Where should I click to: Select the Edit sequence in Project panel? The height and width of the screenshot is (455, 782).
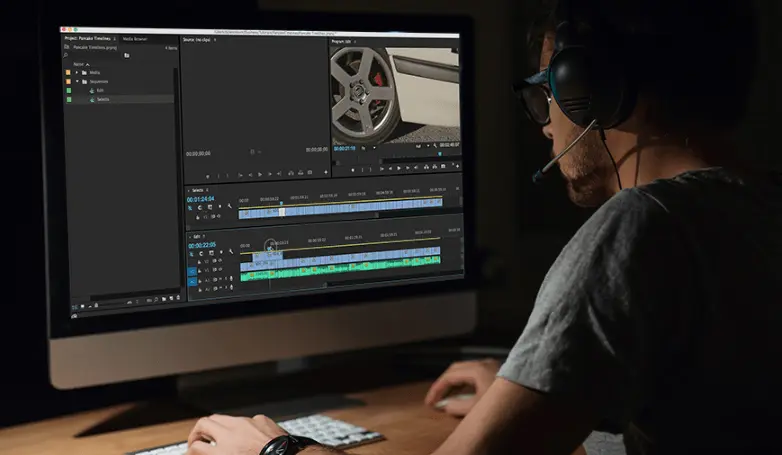pyautogui.click(x=100, y=90)
